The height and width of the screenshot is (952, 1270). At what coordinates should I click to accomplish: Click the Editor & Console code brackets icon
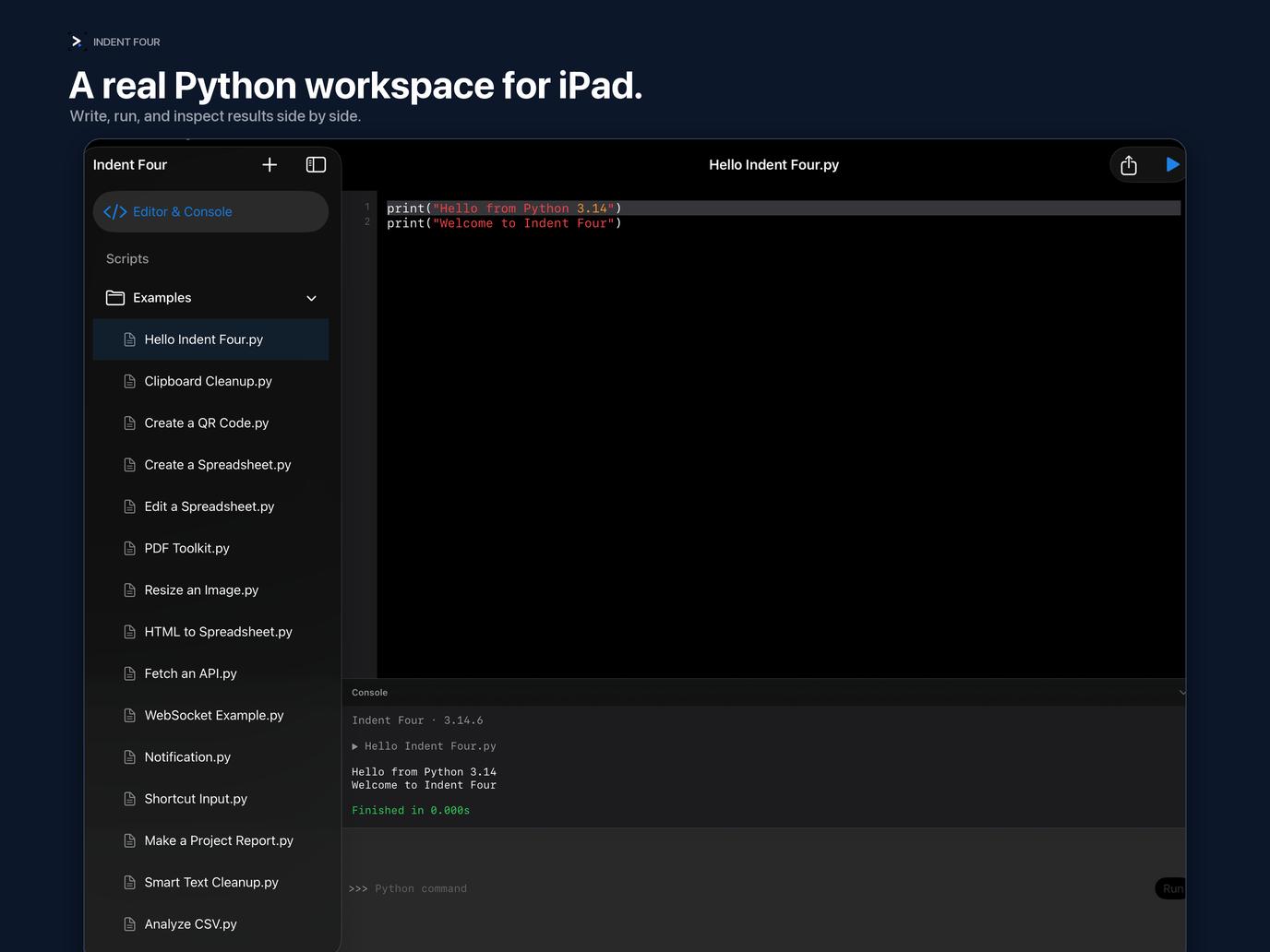[x=115, y=211]
